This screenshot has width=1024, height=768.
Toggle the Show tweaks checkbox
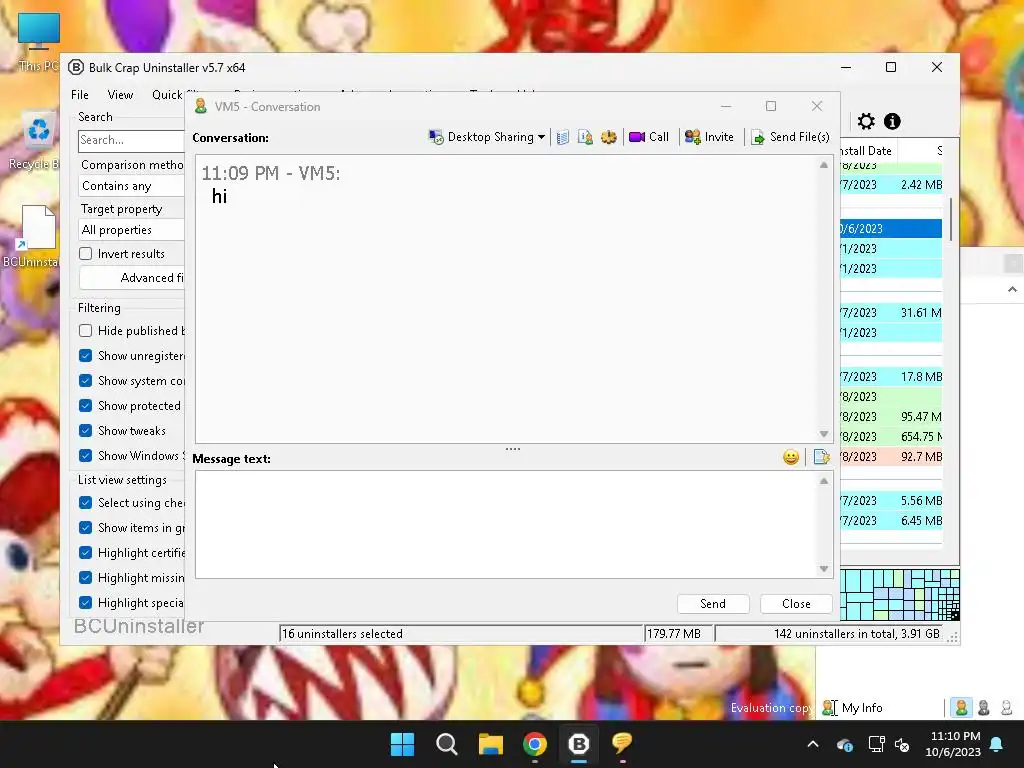(x=86, y=430)
